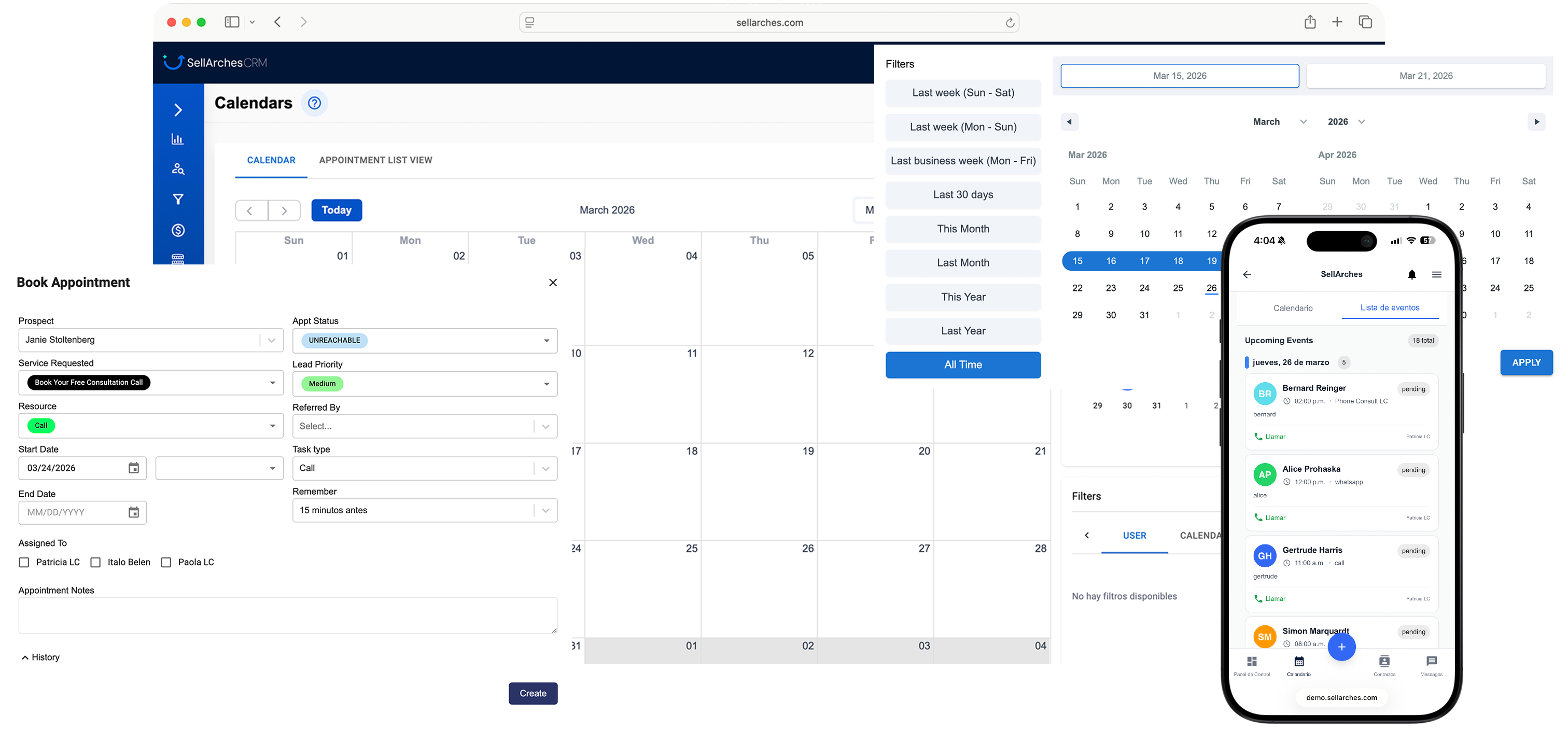Expand the CRM sidebar with the chevron

178,110
